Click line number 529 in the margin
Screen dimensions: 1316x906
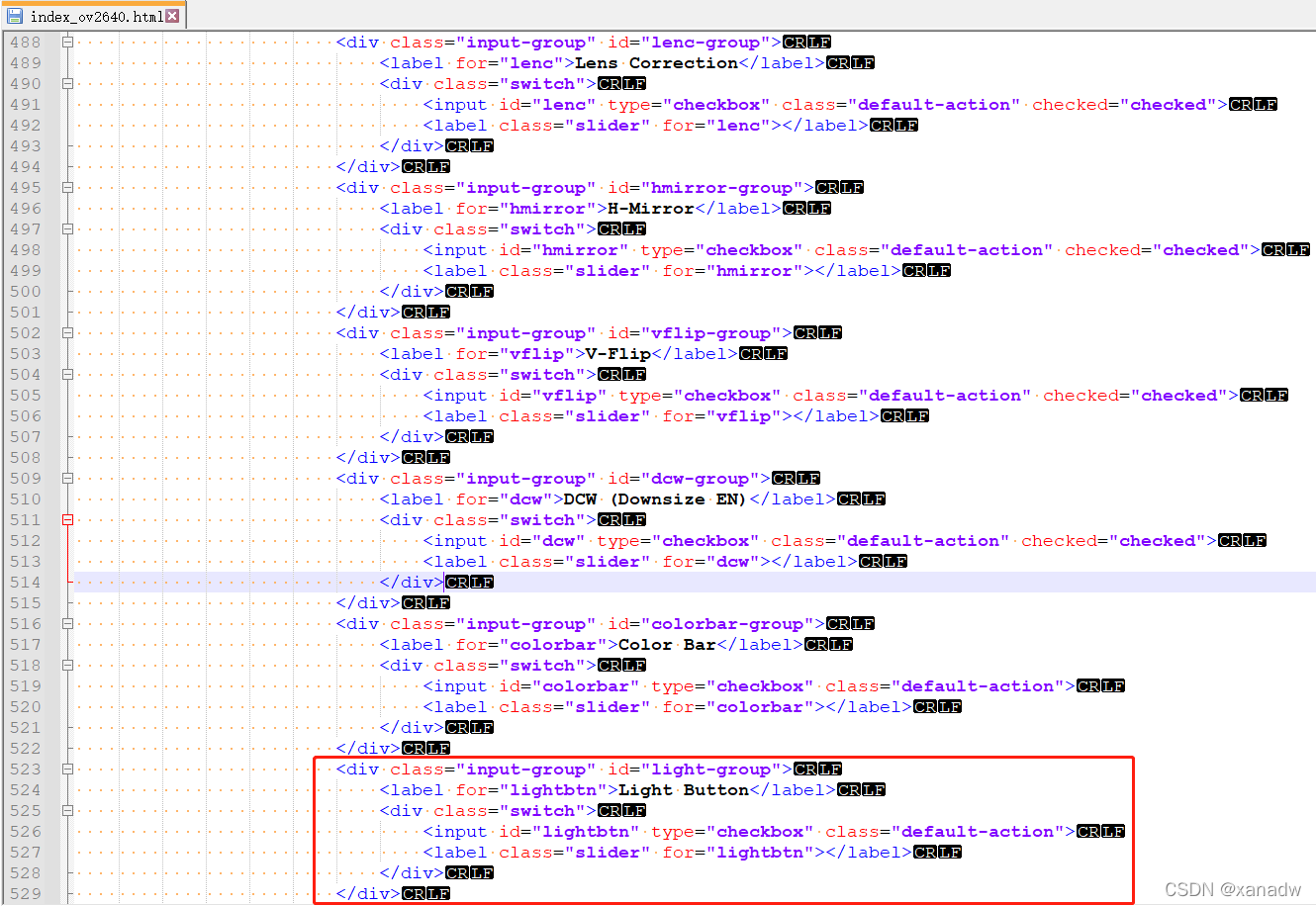click(x=26, y=894)
